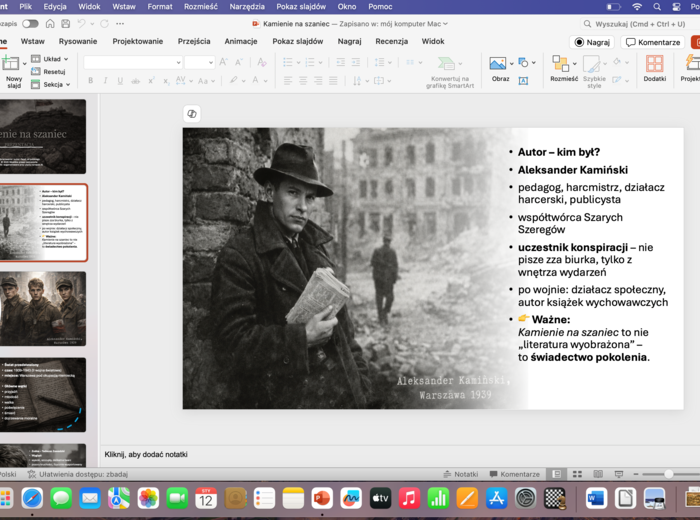The image size is (700, 520).
Task: Click Resetuj slide button
Action: click(51, 72)
